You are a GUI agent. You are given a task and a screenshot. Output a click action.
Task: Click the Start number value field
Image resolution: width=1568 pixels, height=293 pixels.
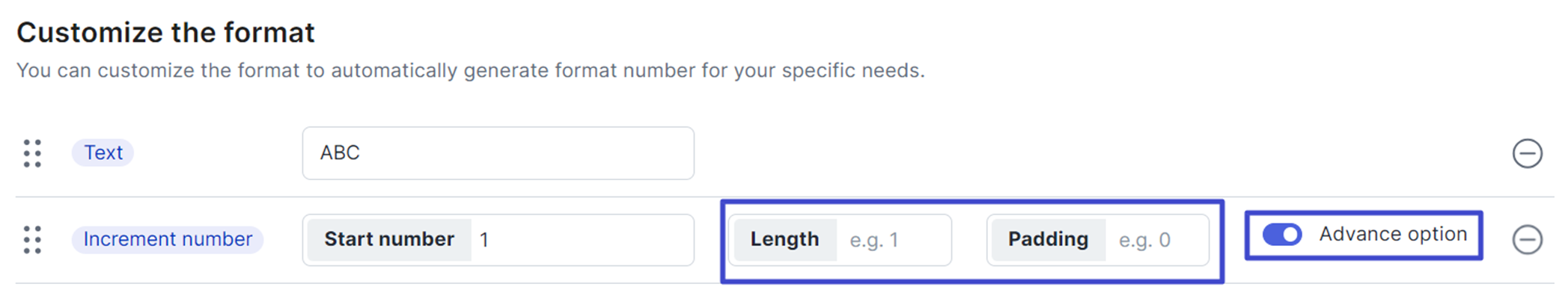pos(581,240)
